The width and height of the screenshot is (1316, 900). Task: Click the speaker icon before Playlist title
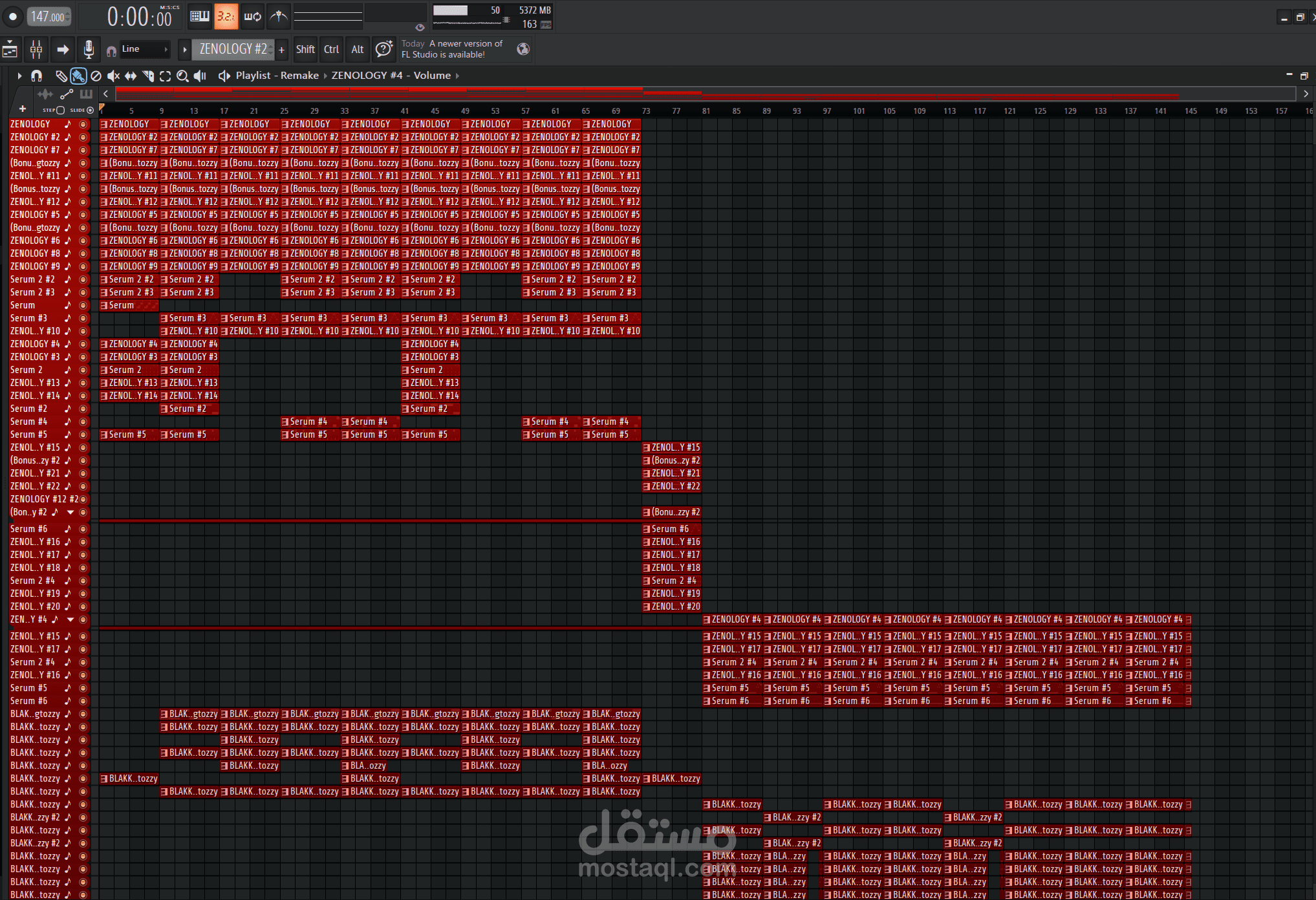click(x=224, y=76)
